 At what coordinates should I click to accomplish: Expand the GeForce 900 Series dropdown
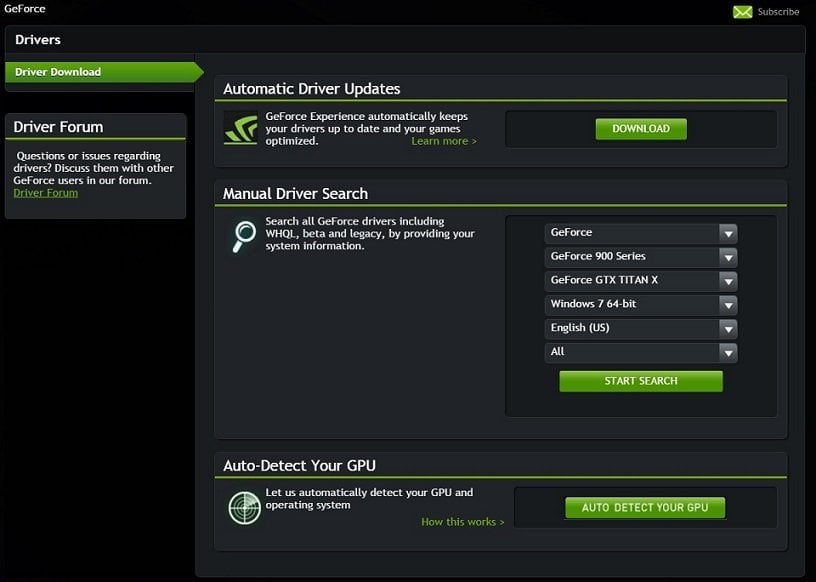[641, 257]
